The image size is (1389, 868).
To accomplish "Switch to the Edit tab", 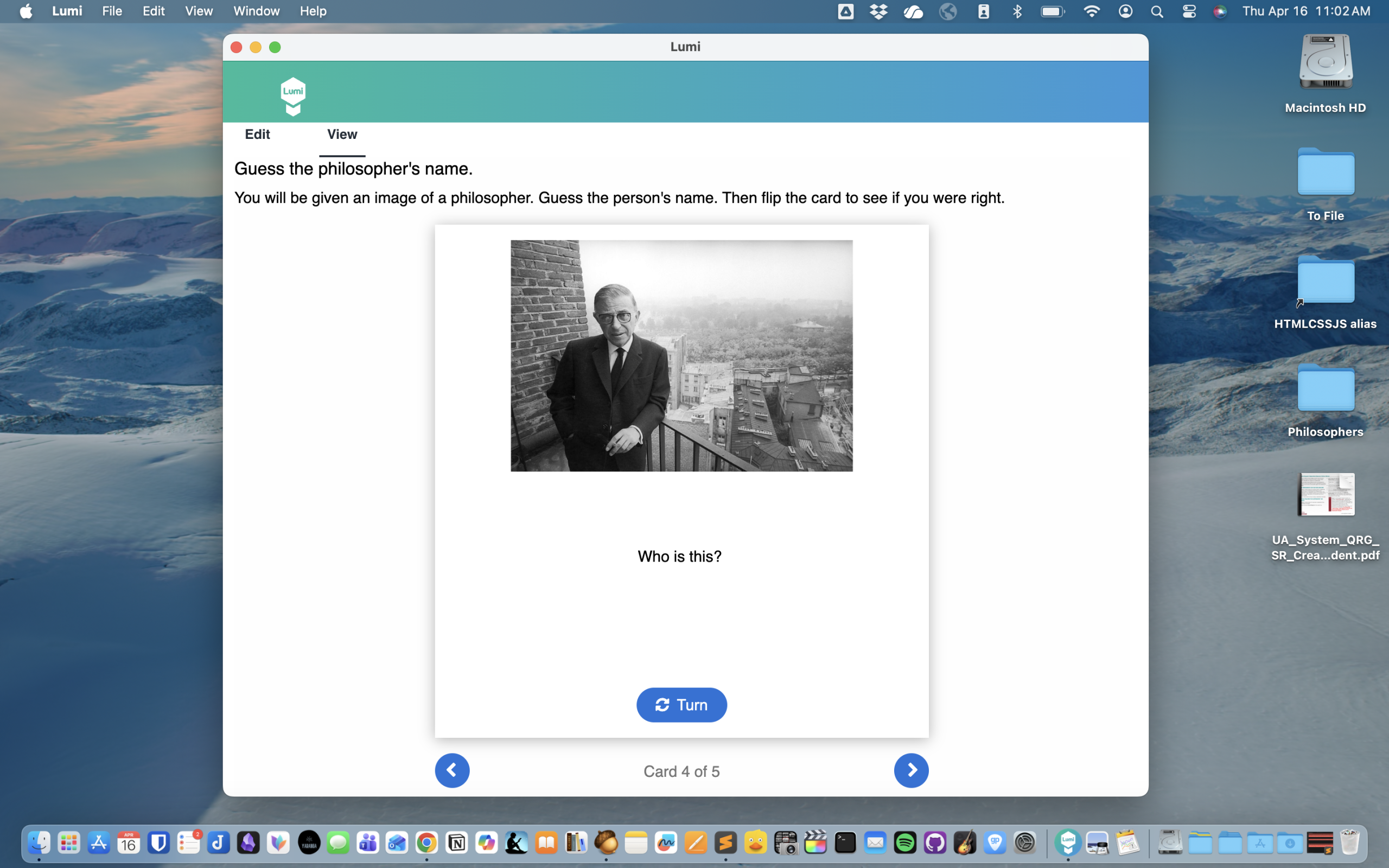I will click(x=257, y=135).
